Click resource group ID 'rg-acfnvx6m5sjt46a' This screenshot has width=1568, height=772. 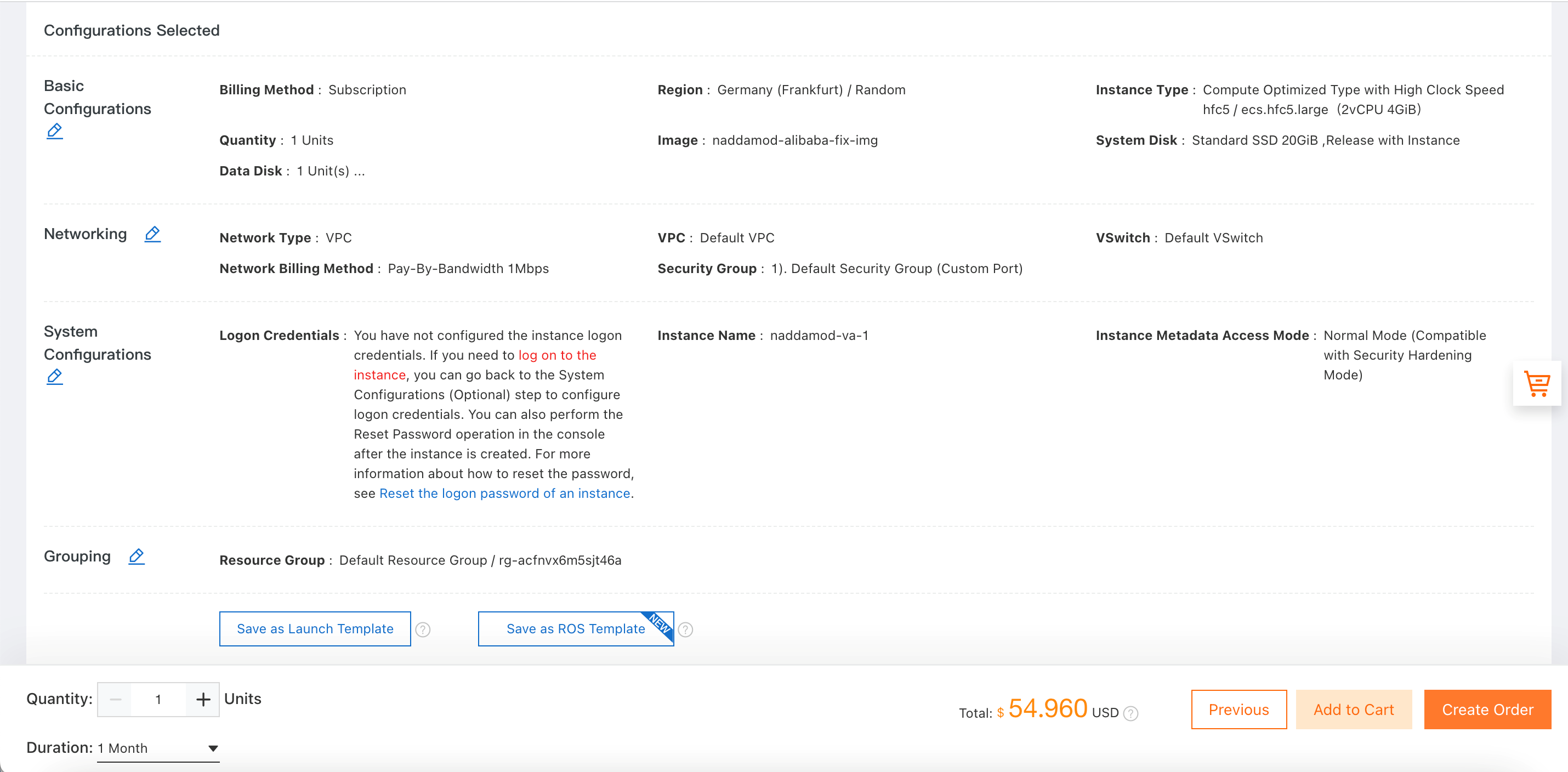coord(560,561)
